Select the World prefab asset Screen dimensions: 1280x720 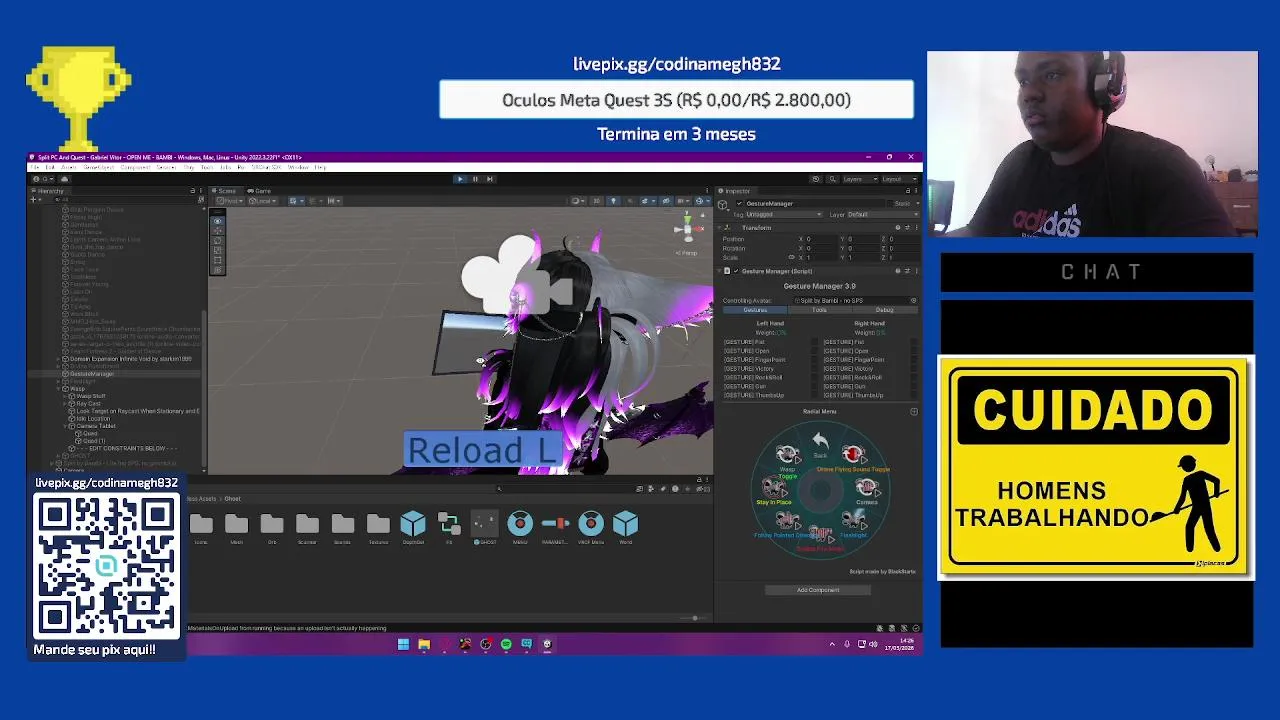click(625, 527)
